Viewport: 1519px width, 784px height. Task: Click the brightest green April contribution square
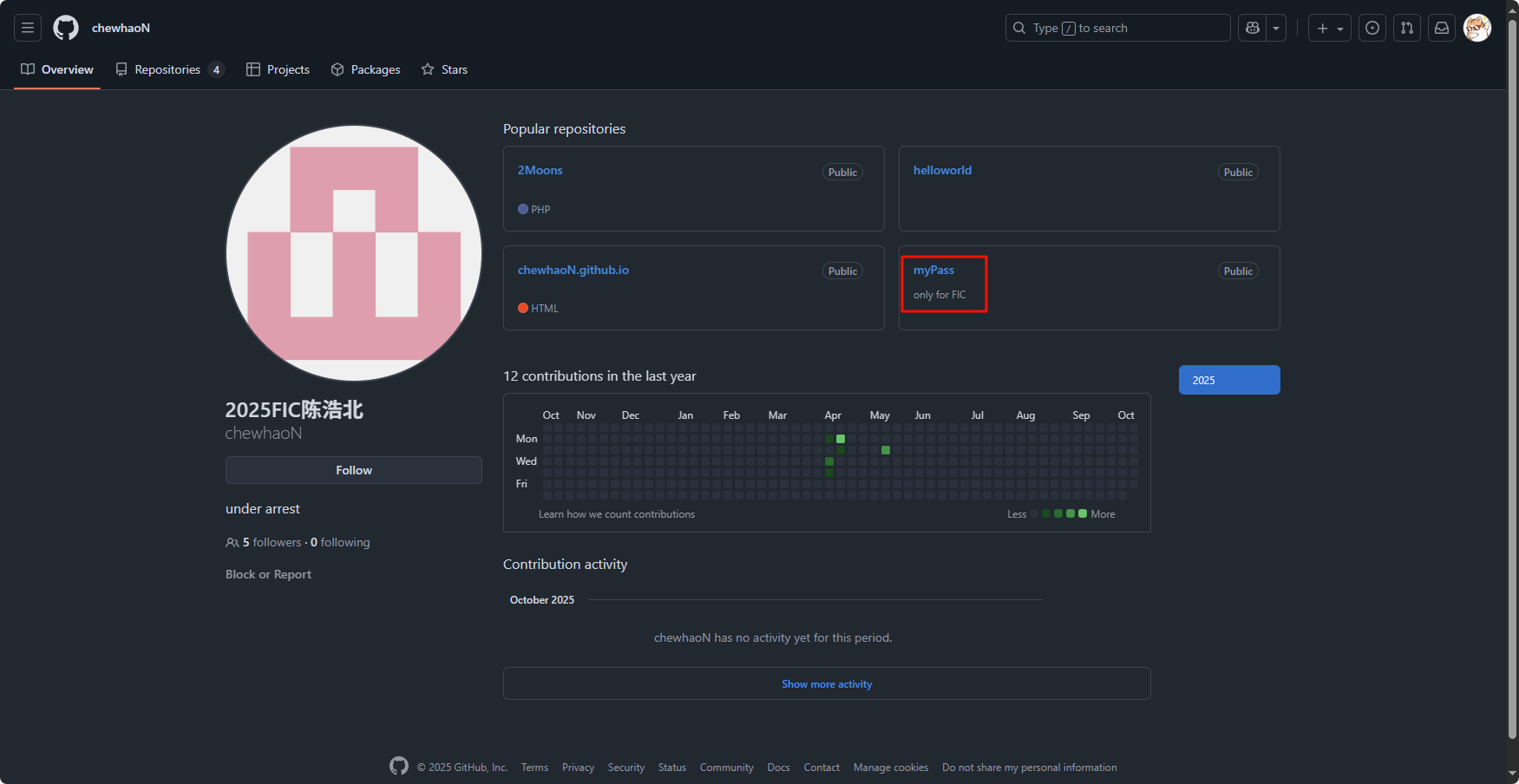841,439
